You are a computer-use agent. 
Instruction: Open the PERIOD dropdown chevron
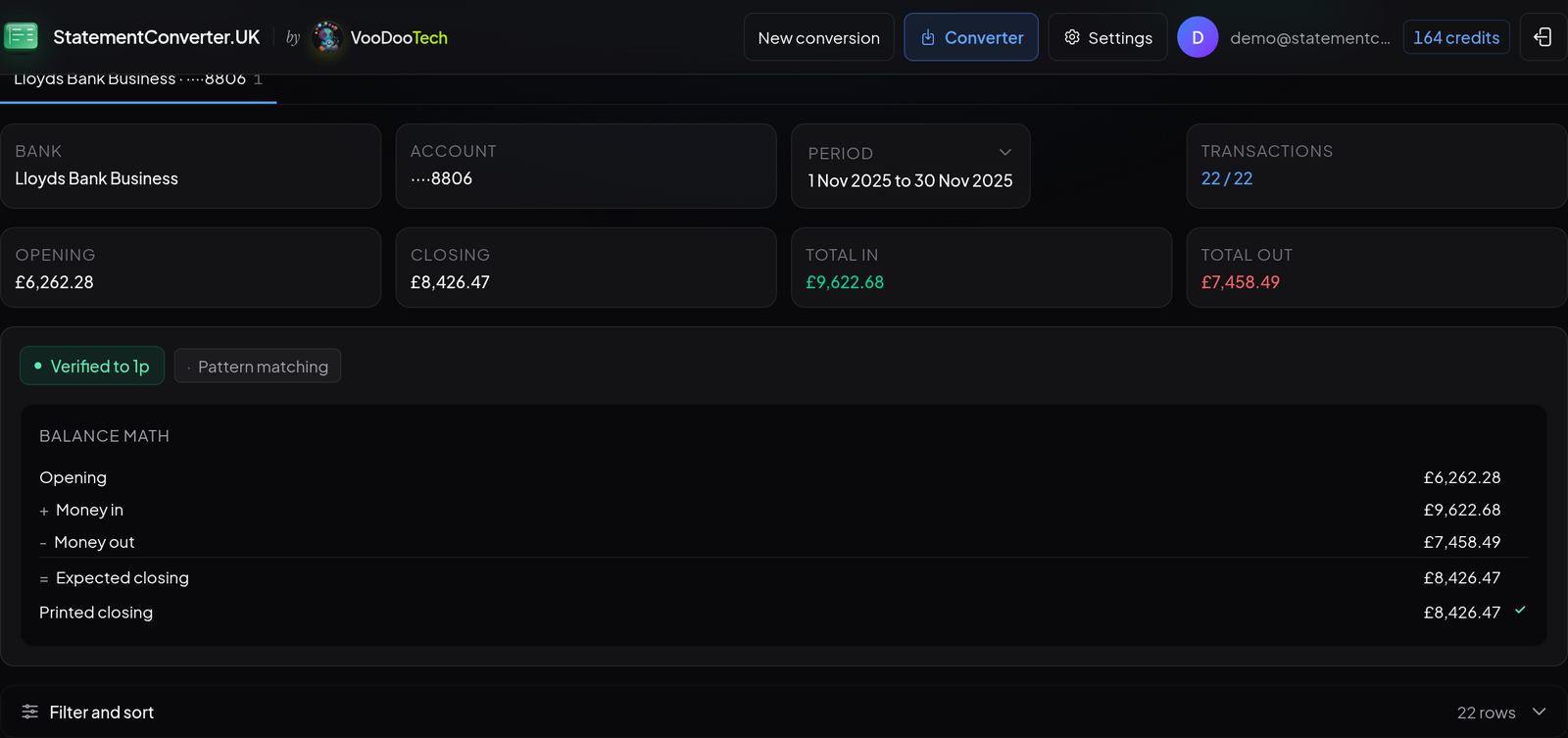tap(1004, 152)
